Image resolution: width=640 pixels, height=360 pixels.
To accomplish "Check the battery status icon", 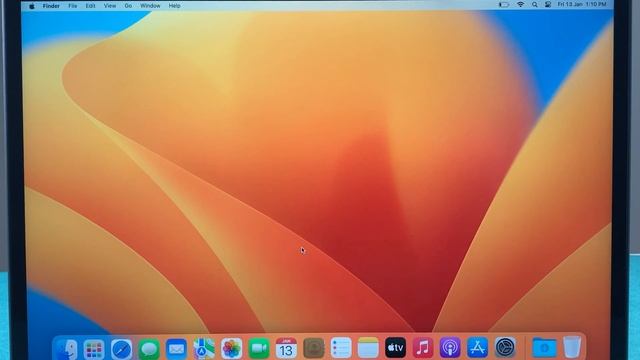I will pos(504,4).
